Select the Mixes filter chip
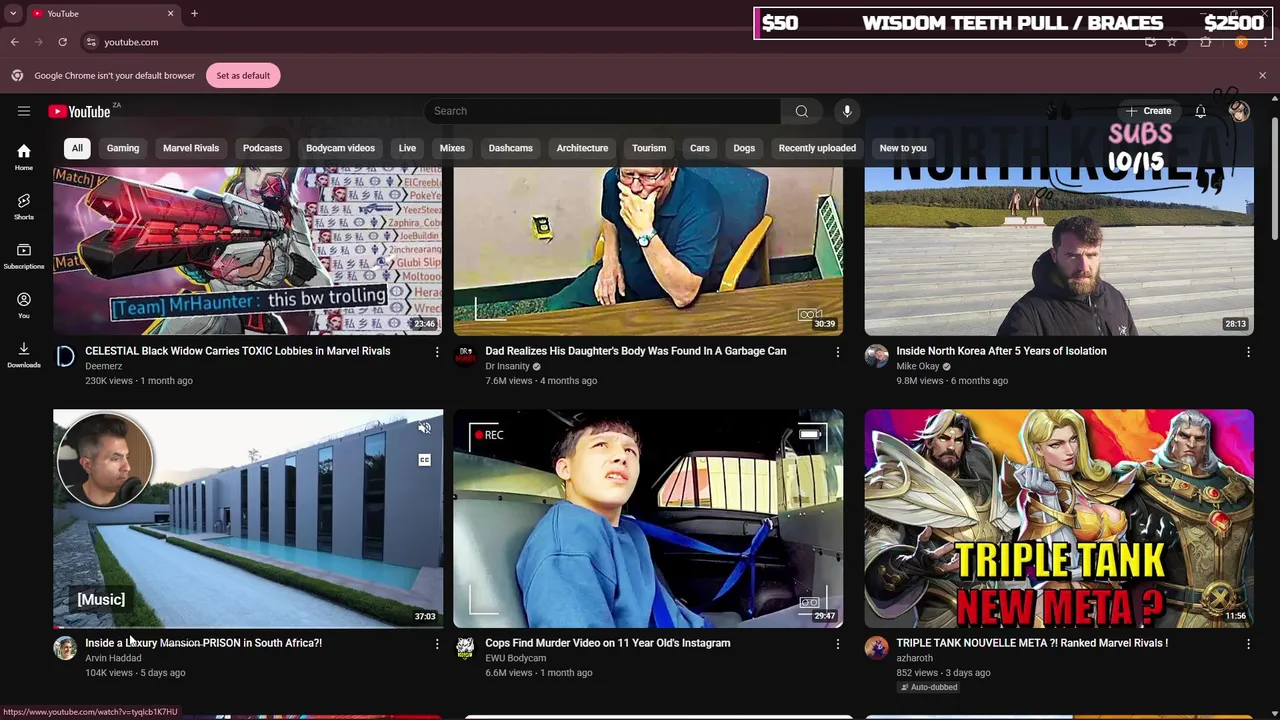This screenshot has width=1280, height=720. coord(452,148)
